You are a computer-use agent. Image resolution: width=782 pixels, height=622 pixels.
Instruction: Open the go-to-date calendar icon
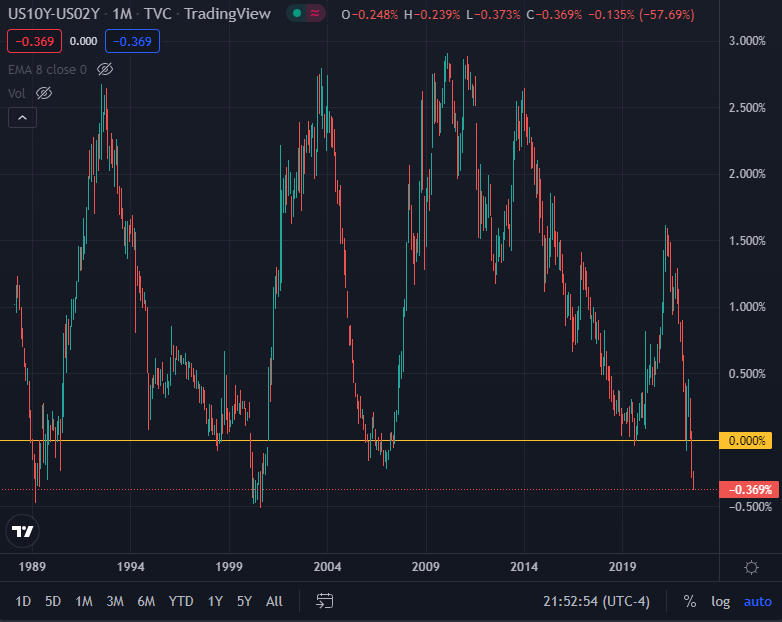(325, 601)
